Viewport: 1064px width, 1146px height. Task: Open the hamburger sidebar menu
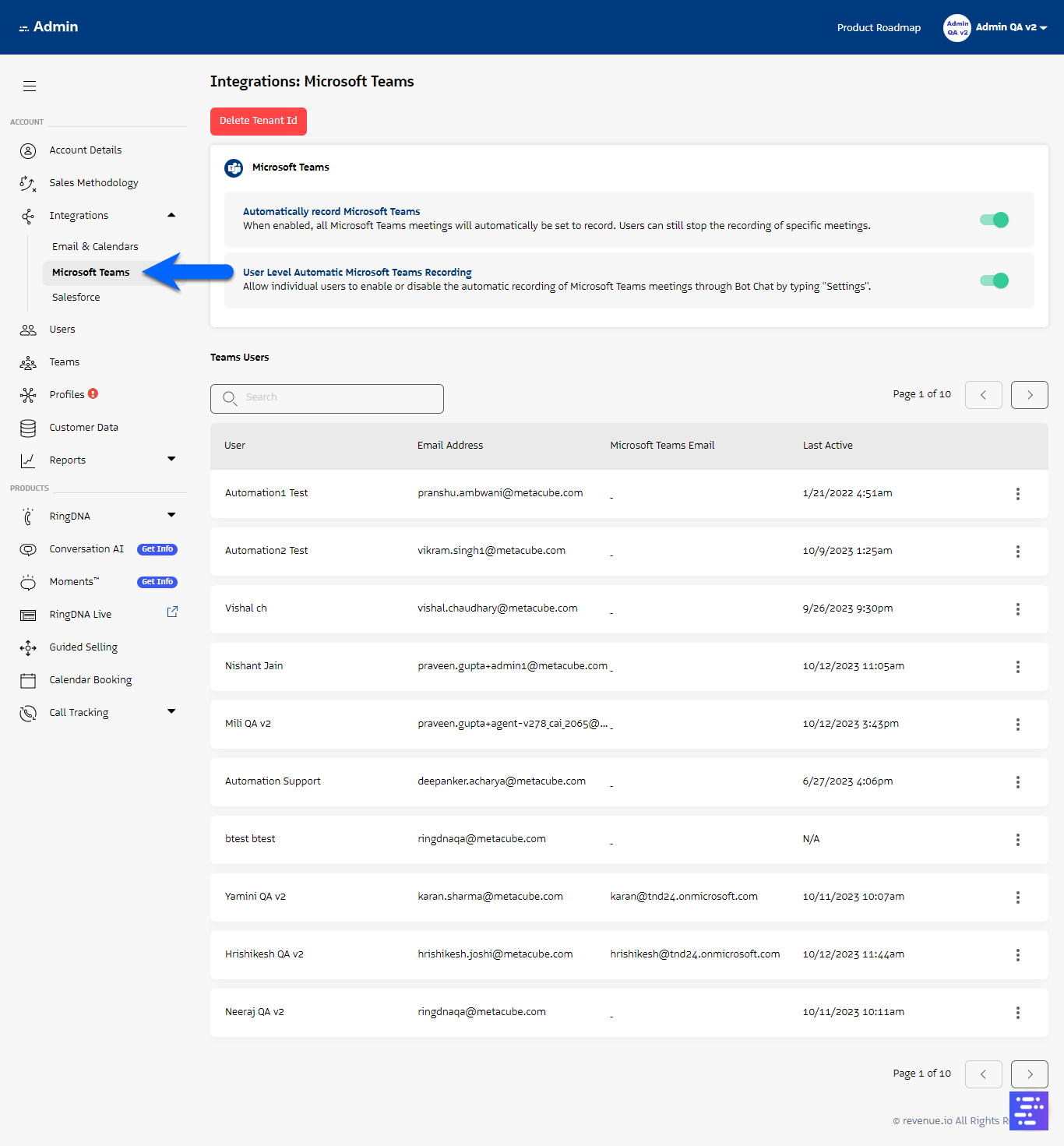coord(30,86)
